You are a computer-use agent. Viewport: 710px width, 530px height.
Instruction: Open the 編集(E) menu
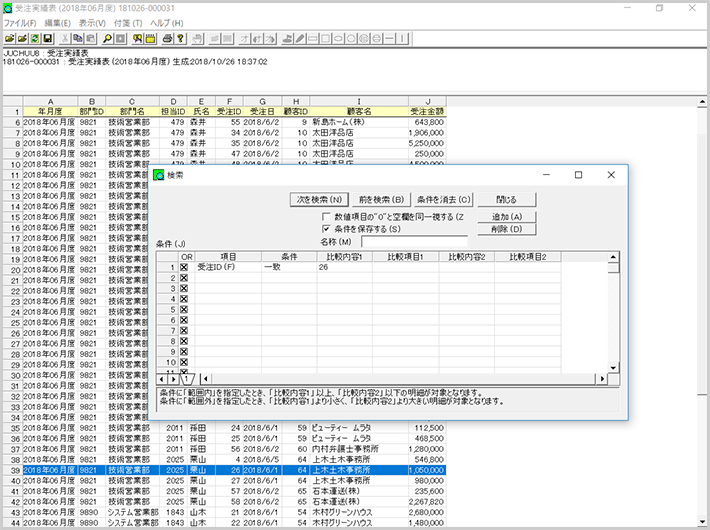pos(58,22)
